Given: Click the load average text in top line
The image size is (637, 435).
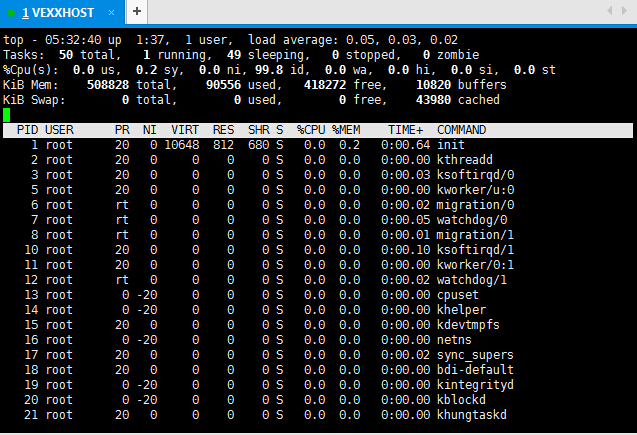Looking at the screenshot, I should tap(353, 40).
